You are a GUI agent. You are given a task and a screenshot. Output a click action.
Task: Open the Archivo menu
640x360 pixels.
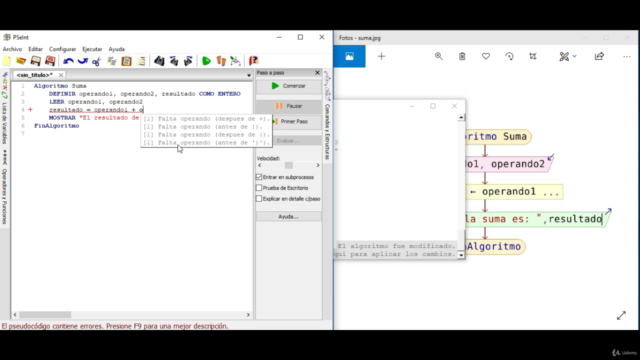12,49
